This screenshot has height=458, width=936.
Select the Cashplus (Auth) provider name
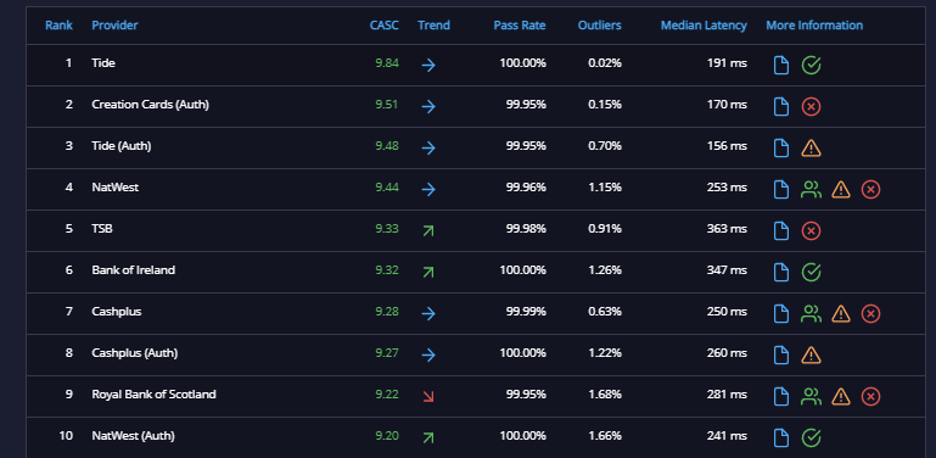tap(135, 353)
